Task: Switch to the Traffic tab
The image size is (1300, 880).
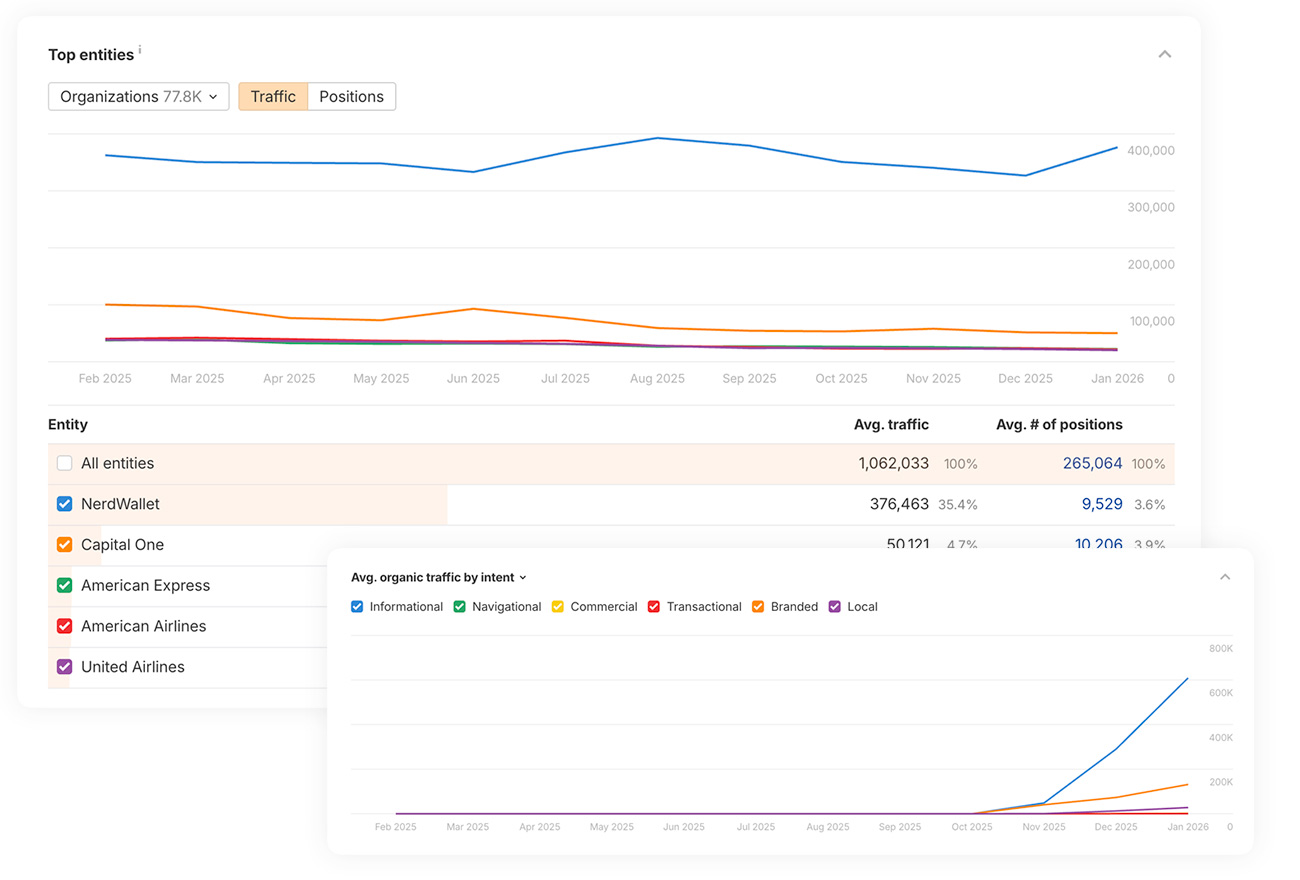Action: (x=273, y=97)
